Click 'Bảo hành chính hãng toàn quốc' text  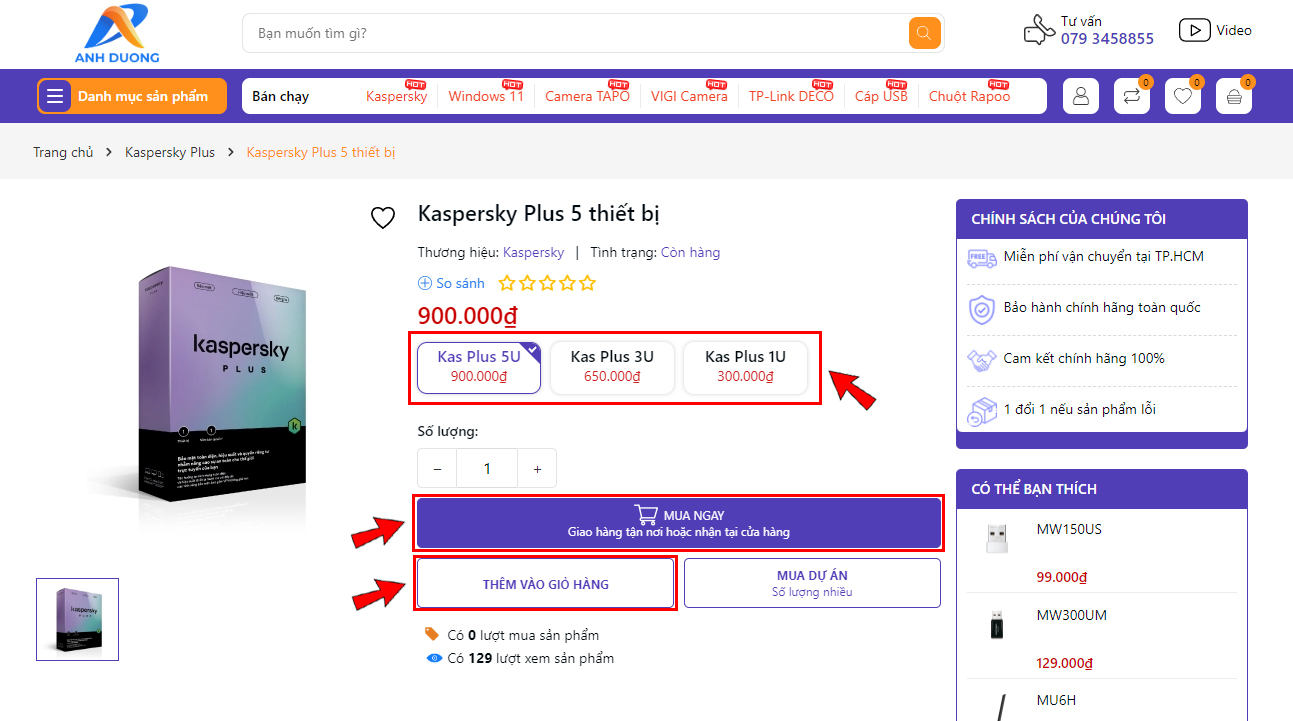(1102, 307)
